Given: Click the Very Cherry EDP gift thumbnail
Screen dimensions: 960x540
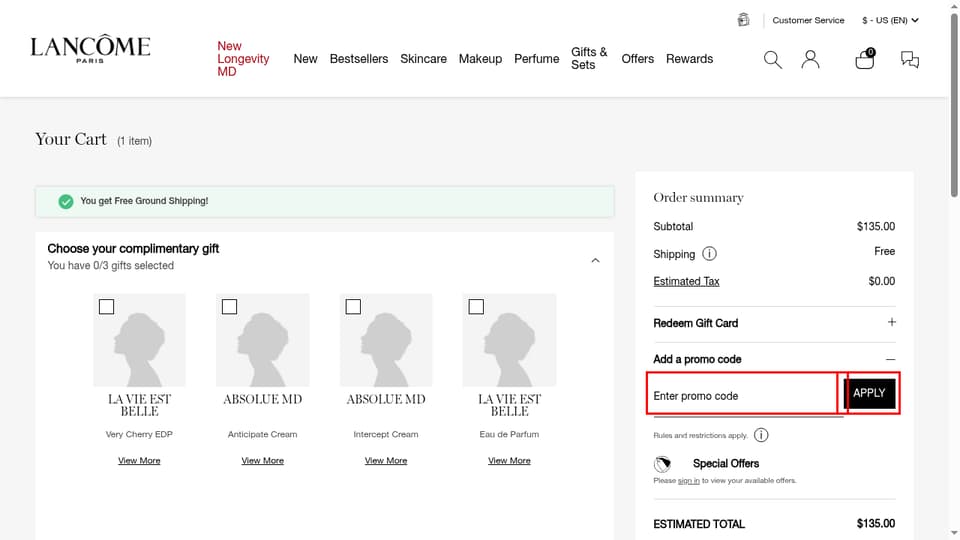Looking at the screenshot, I should (x=139, y=340).
